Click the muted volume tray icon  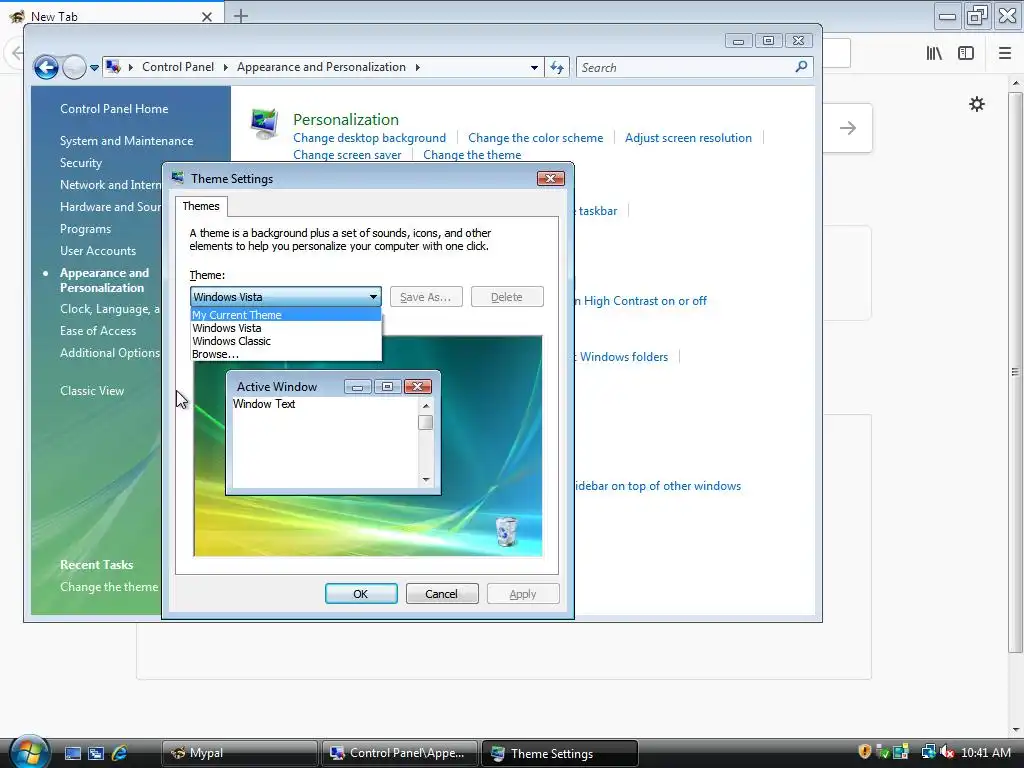[947, 752]
